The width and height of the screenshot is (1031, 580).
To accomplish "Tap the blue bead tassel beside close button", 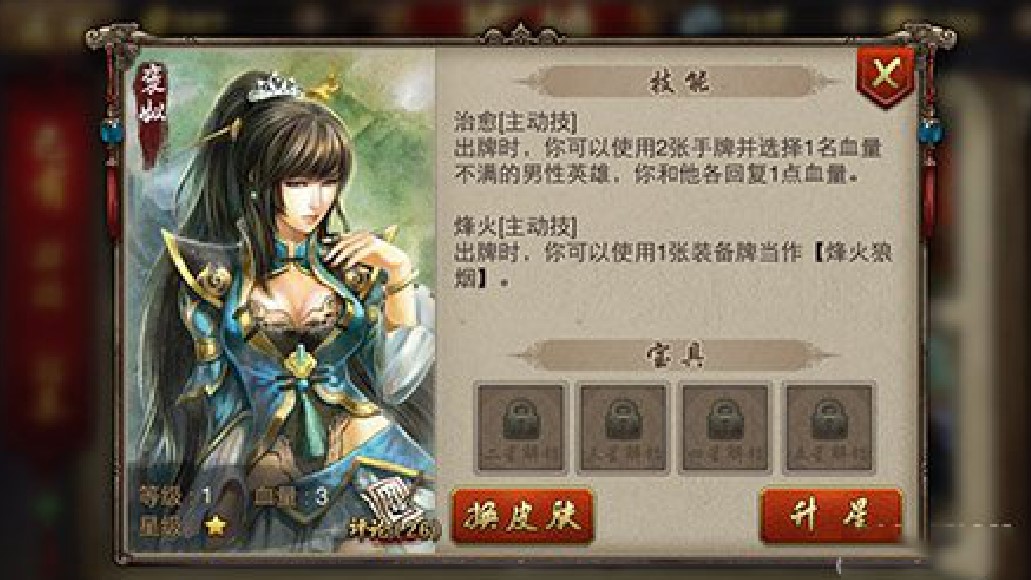I will [929, 132].
